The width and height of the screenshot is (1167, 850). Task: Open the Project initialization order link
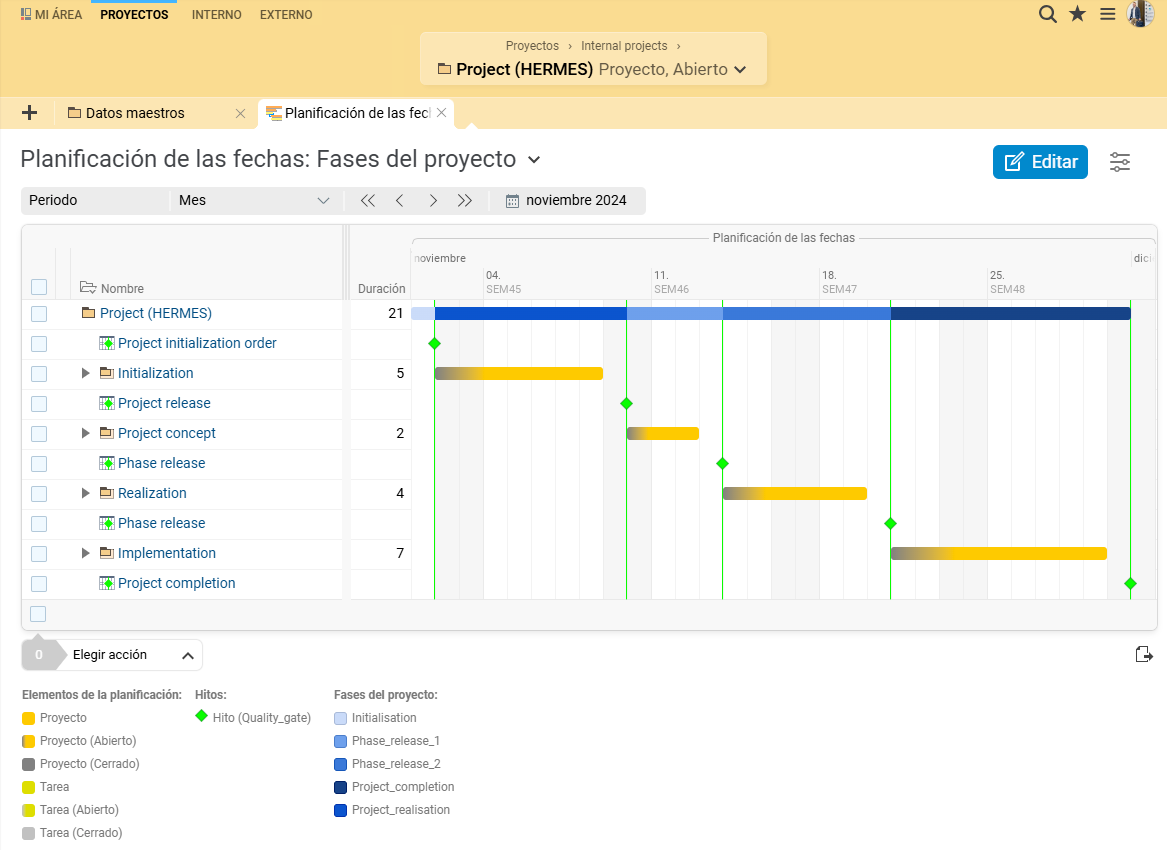click(x=197, y=343)
